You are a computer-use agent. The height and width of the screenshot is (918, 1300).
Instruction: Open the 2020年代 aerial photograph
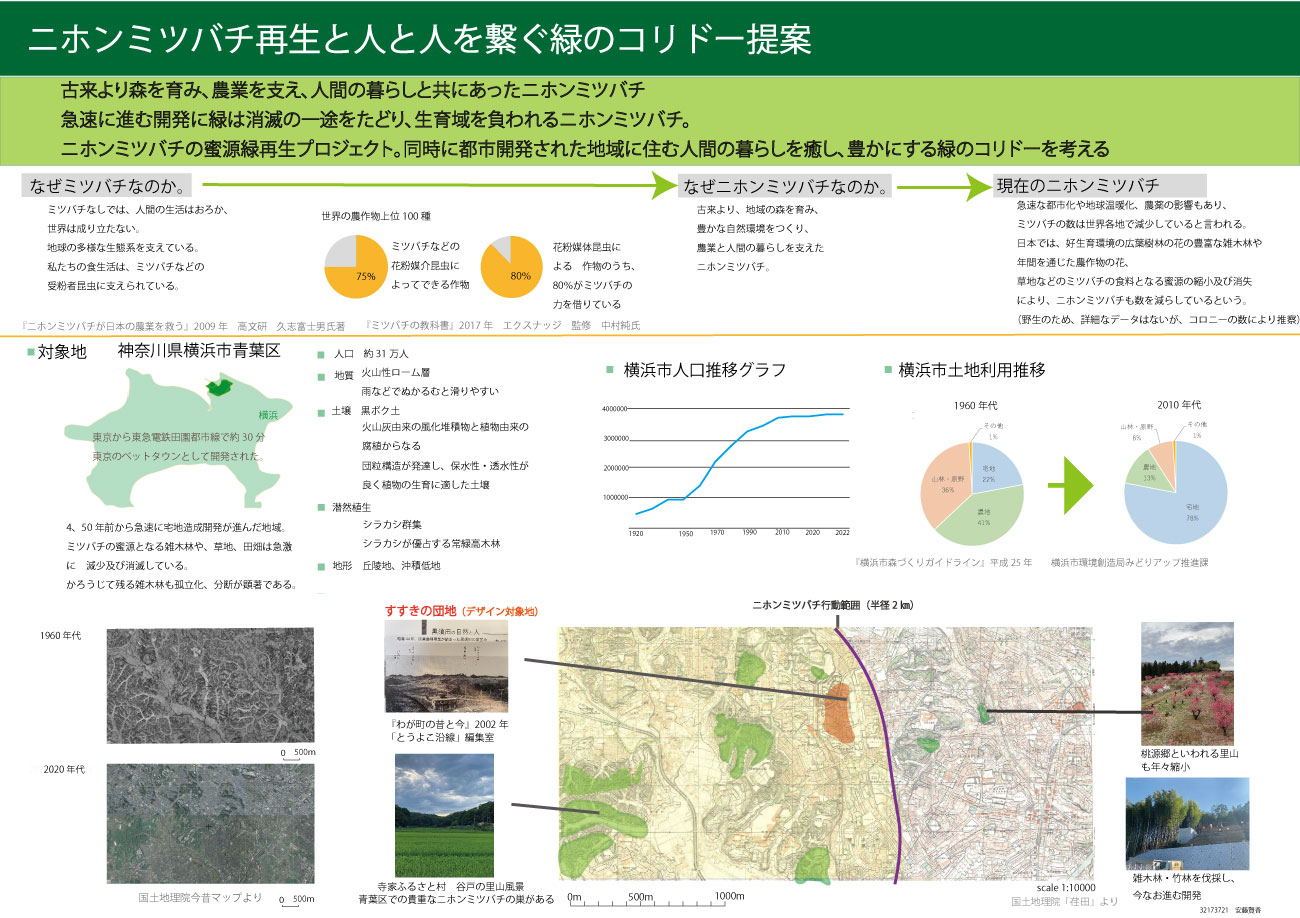pos(209,824)
